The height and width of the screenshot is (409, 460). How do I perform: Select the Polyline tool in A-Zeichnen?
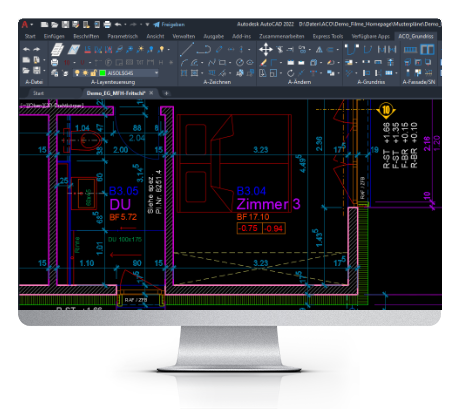[204, 49]
